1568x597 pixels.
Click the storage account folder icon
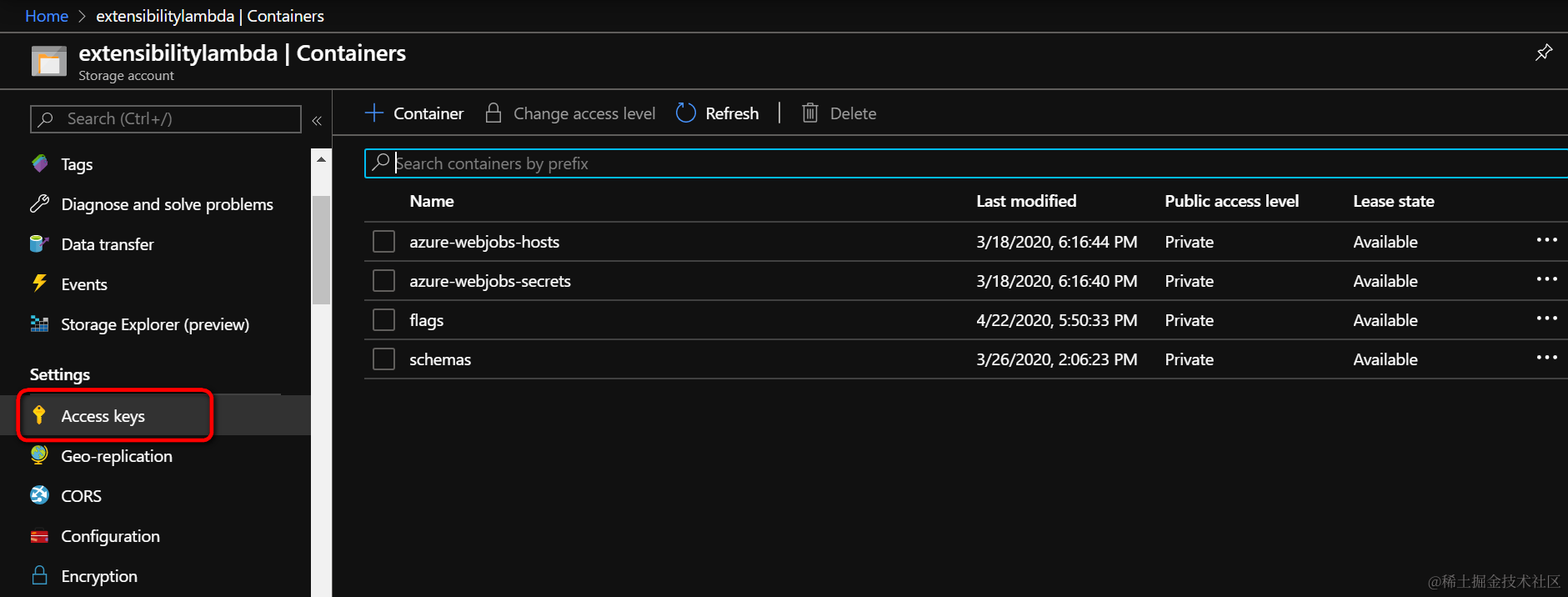click(x=49, y=62)
